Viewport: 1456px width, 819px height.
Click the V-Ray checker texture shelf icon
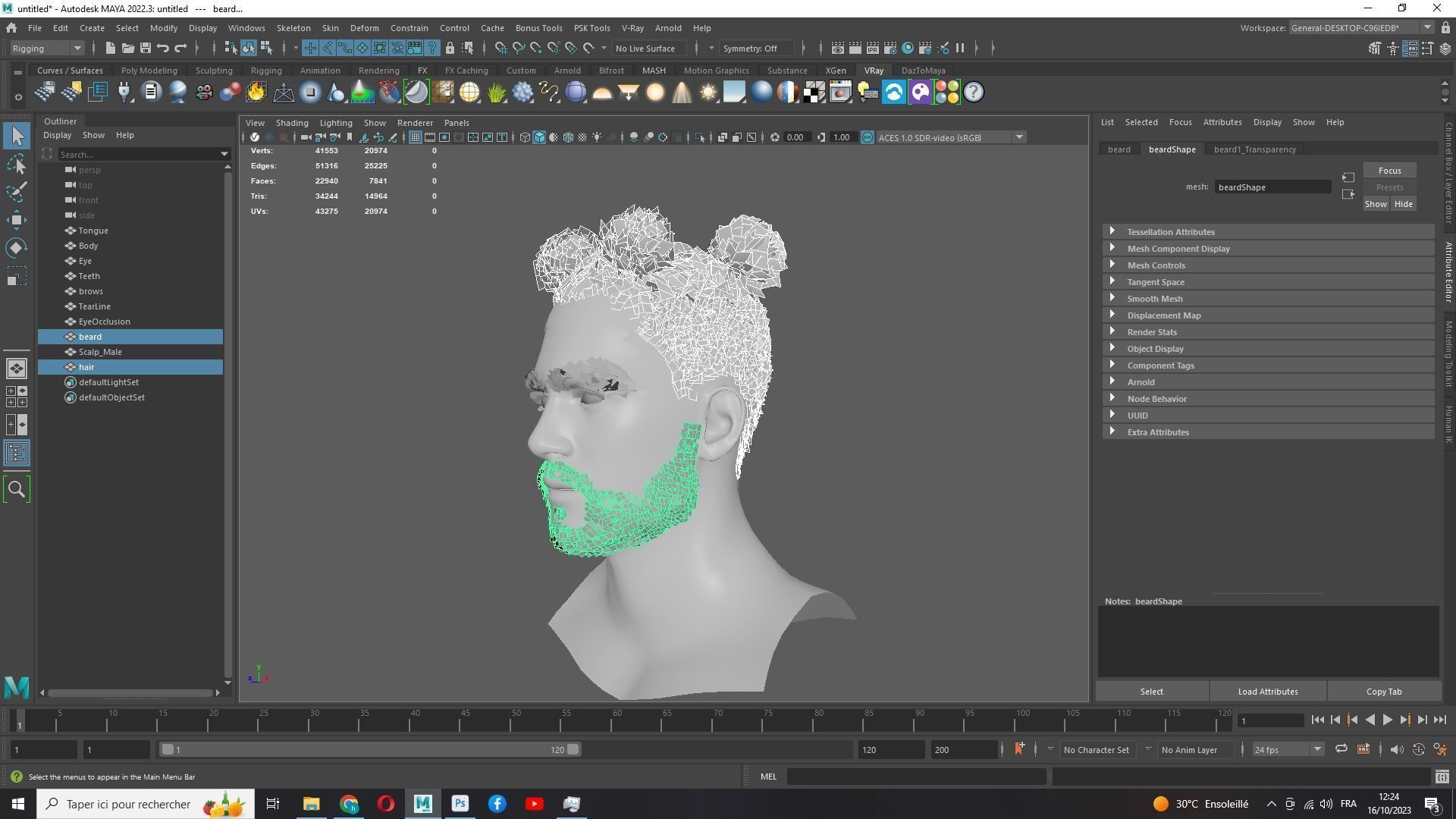pyautogui.click(x=814, y=93)
